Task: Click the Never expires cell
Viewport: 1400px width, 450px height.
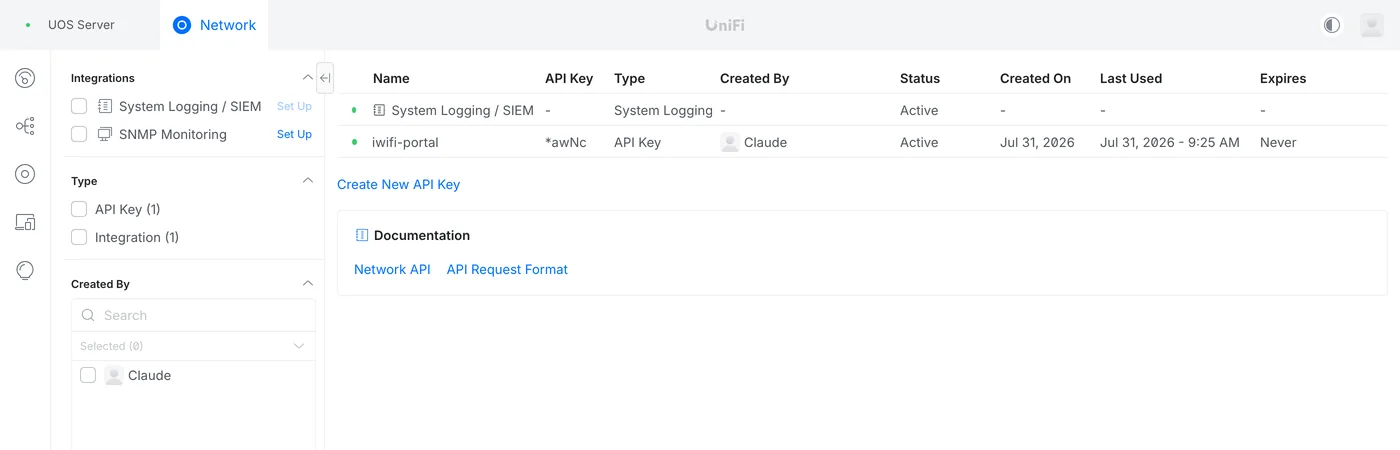Action: 1278,142
